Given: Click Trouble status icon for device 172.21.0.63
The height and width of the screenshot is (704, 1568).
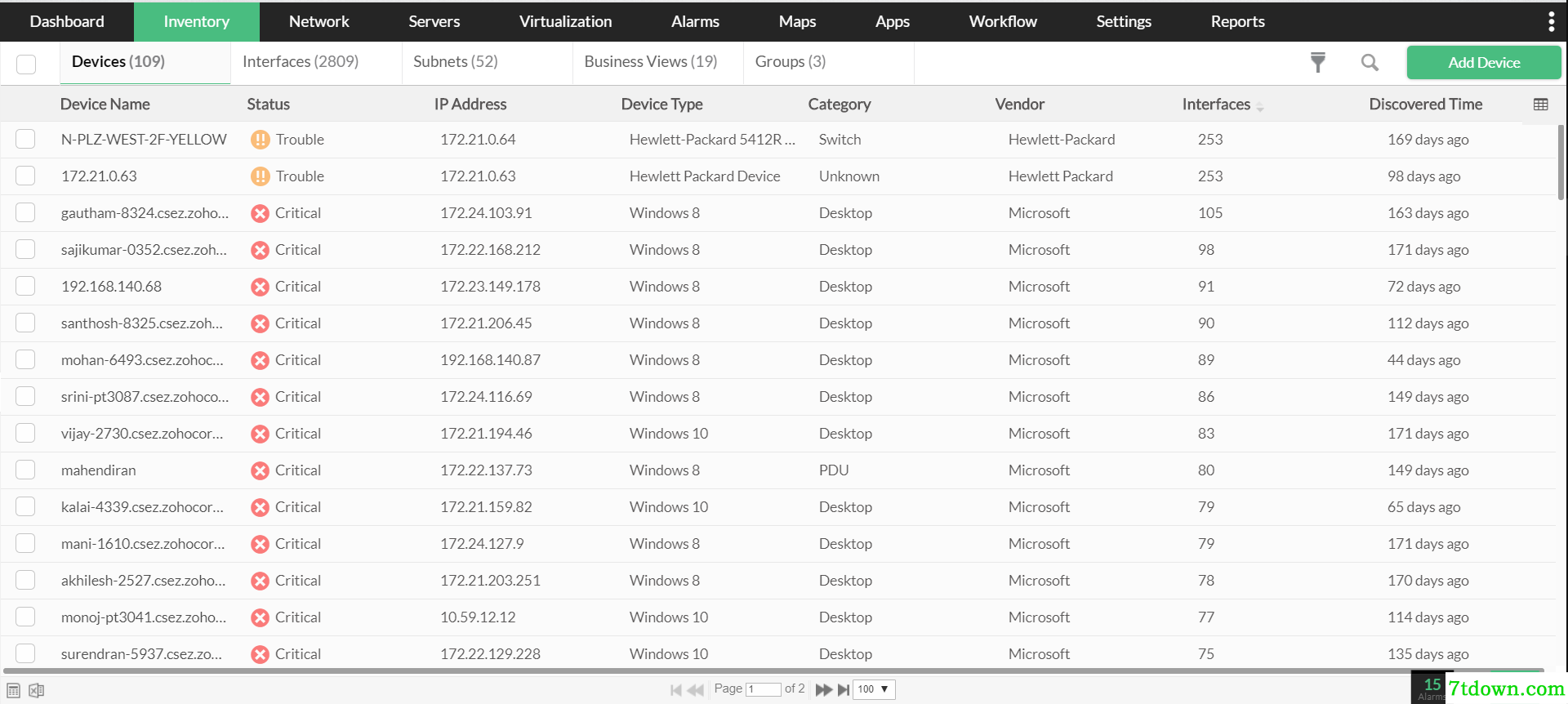Looking at the screenshot, I should [261, 176].
